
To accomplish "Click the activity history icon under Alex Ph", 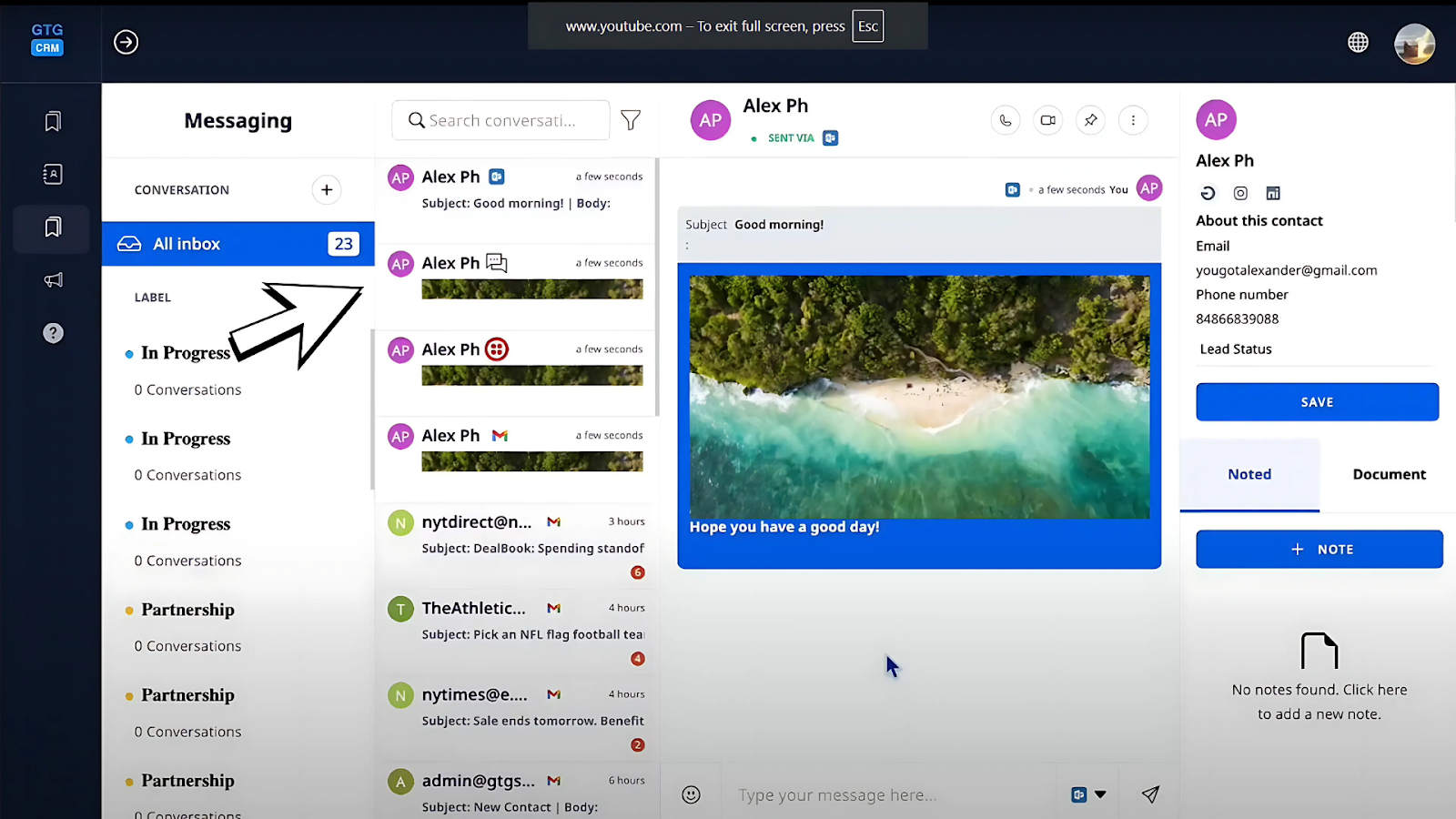I will [x=1208, y=193].
